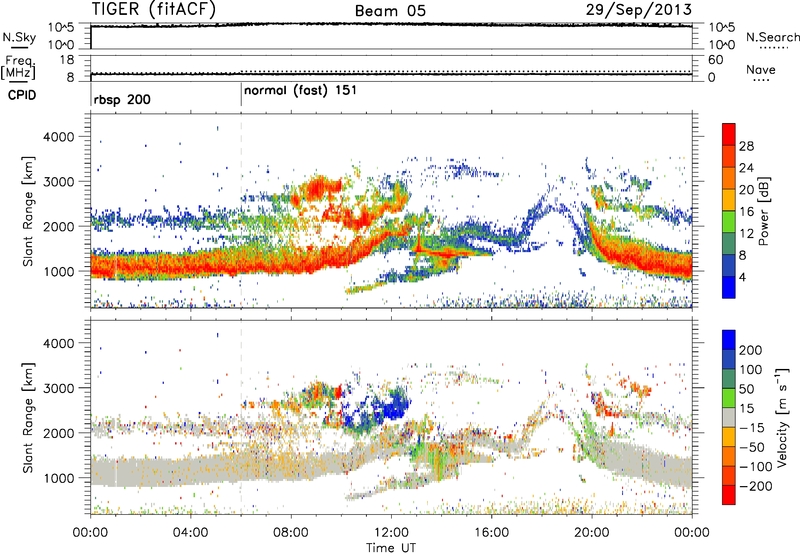The image size is (800, 554).
Task: Click the "12:00" time tick label
Action: click(x=391, y=533)
